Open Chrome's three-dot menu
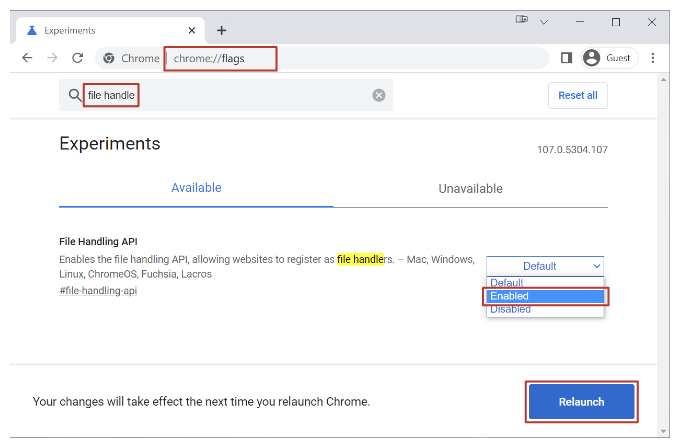The width and height of the screenshot is (680, 448). coord(653,58)
